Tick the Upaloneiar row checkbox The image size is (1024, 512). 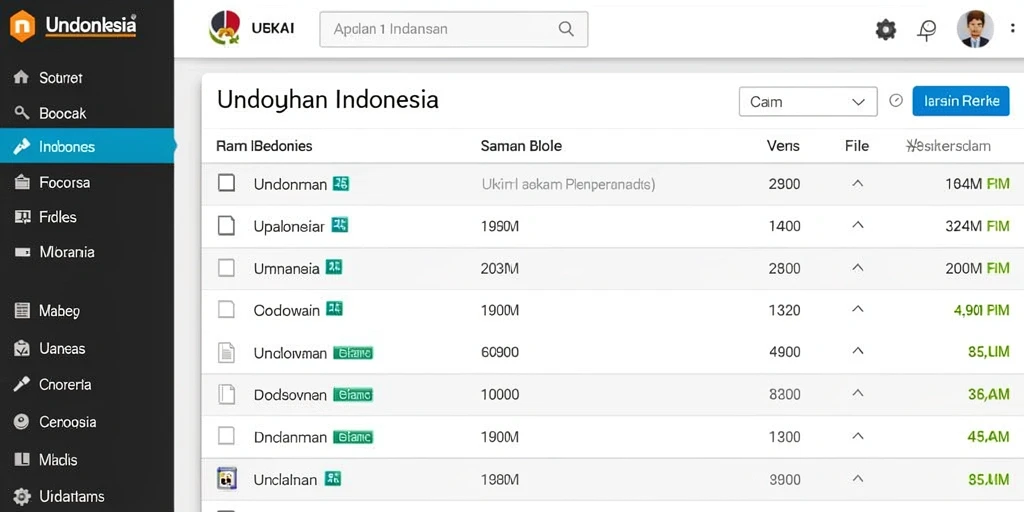tap(226, 225)
